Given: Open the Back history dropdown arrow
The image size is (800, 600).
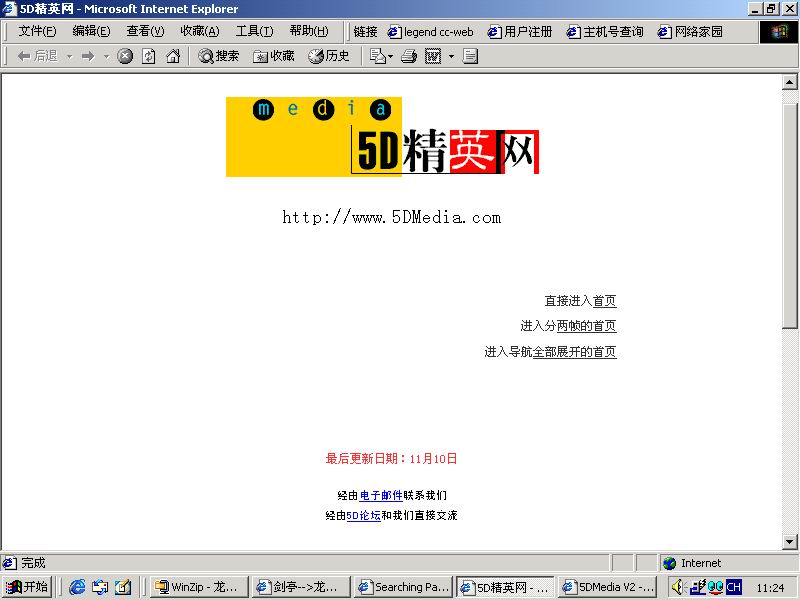Looking at the screenshot, I should 70,56.
